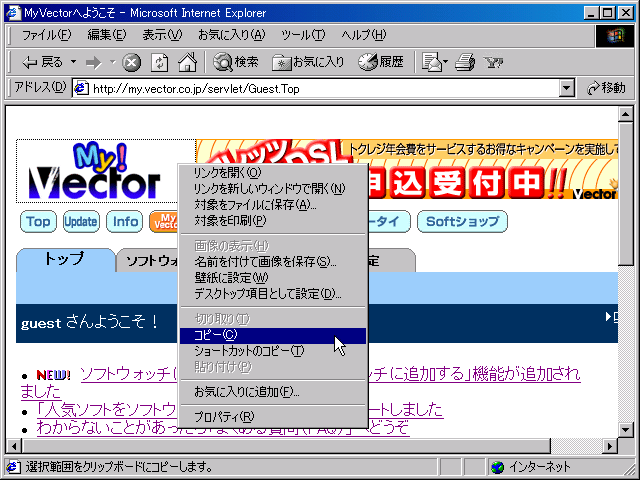This screenshot has width=640, height=480.
Task: Choose デスクトップ項目として設定(D)
Action: click(273, 293)
